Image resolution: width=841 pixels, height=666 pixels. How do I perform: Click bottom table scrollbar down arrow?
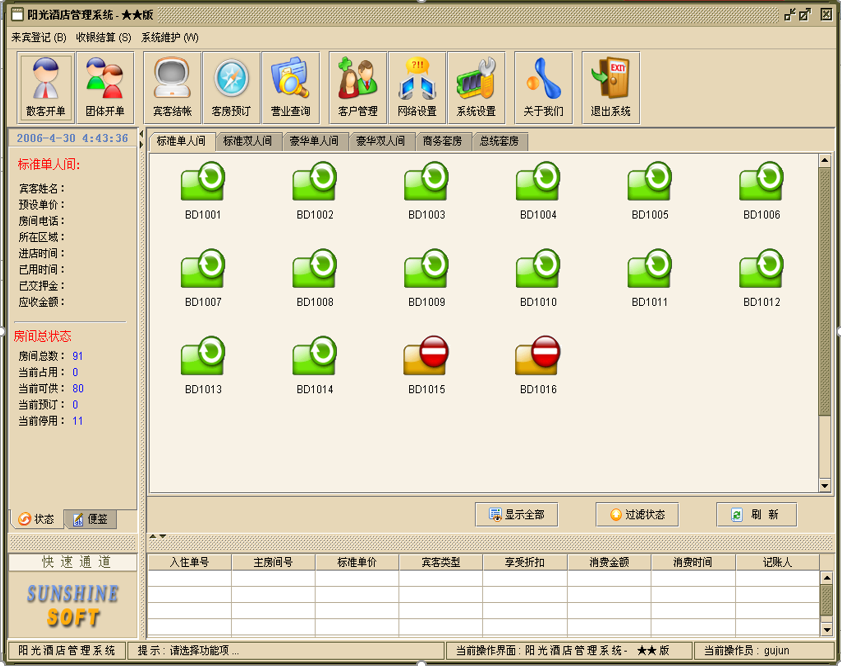pyautogui.click(x=827, y=630)
